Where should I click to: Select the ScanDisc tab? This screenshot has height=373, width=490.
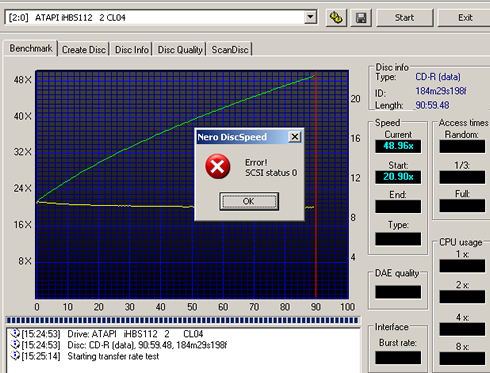click(230, 50)
